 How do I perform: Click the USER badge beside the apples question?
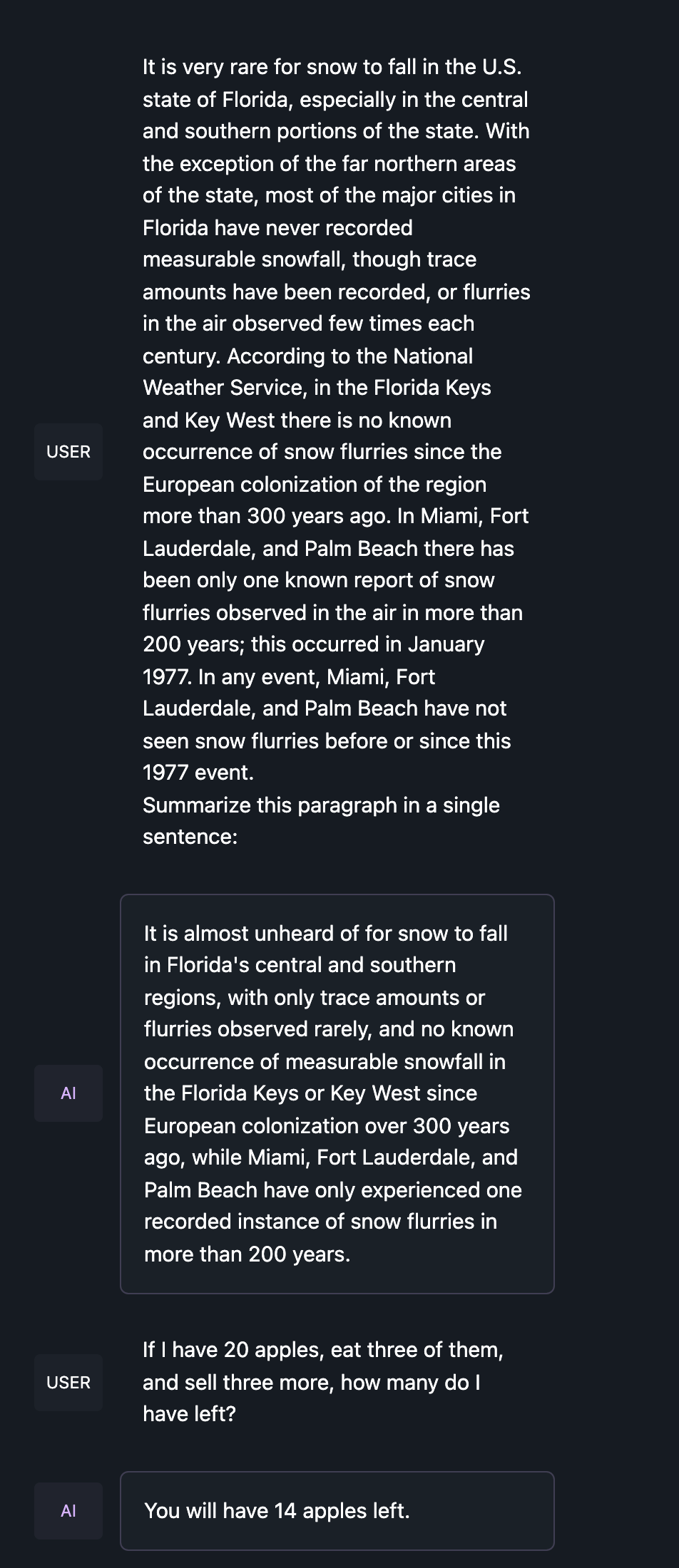[x=68, y=1383]
